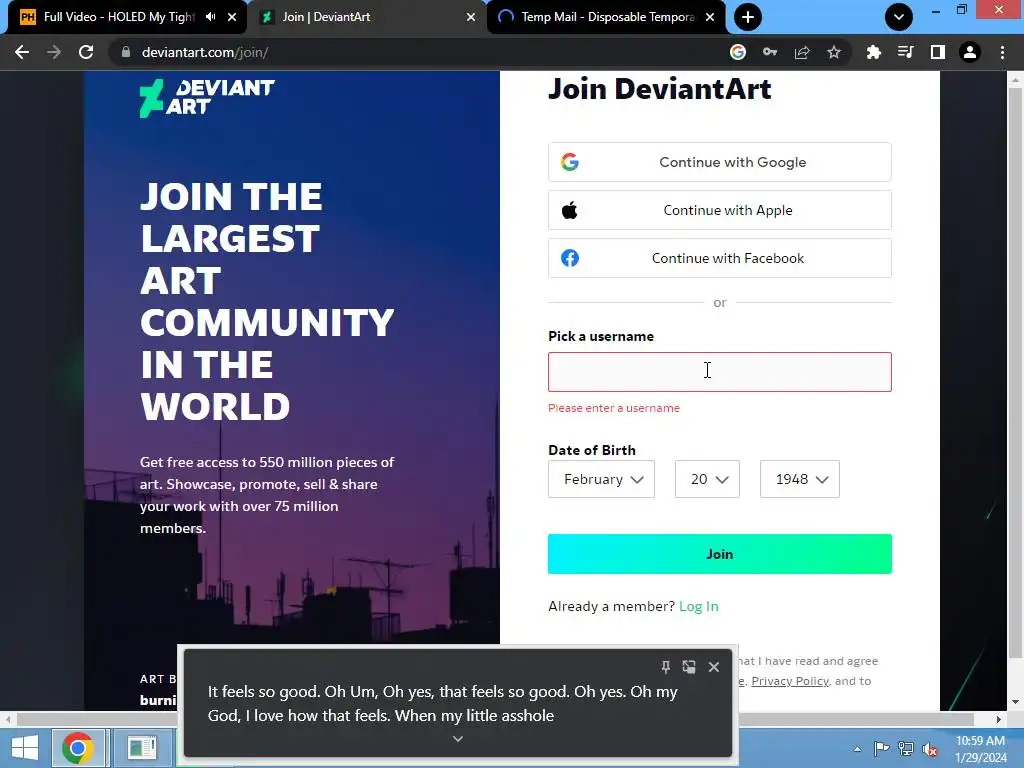Image resolution: width=1024 pixels, height=768 pixels.
Task: Open the media control icon
Action: click(x=905, y=52)
